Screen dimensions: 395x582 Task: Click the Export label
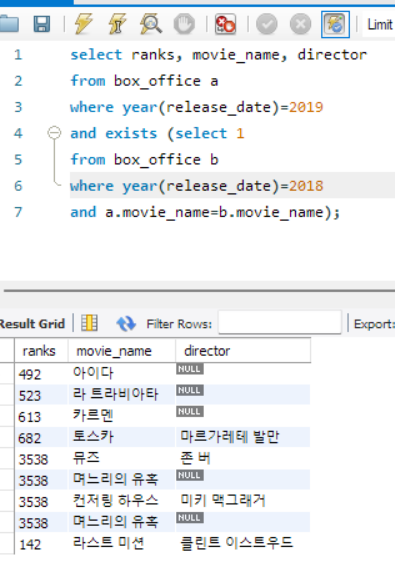pos(374,324)
